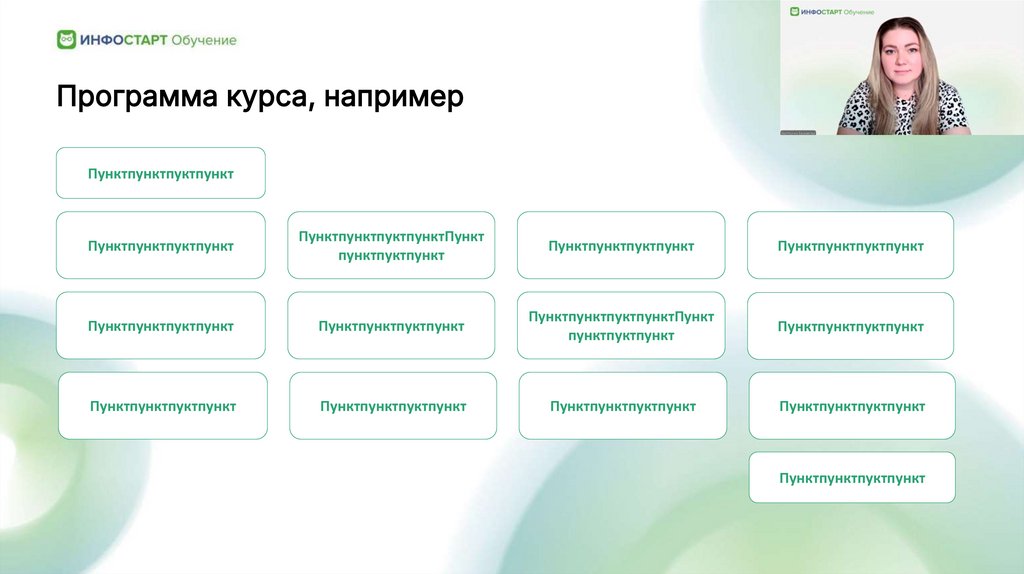Image resolution: width=1024 pixels, height=574 pixels.
Task: Select the two-line card in the second column
Action: click(391, 245)
